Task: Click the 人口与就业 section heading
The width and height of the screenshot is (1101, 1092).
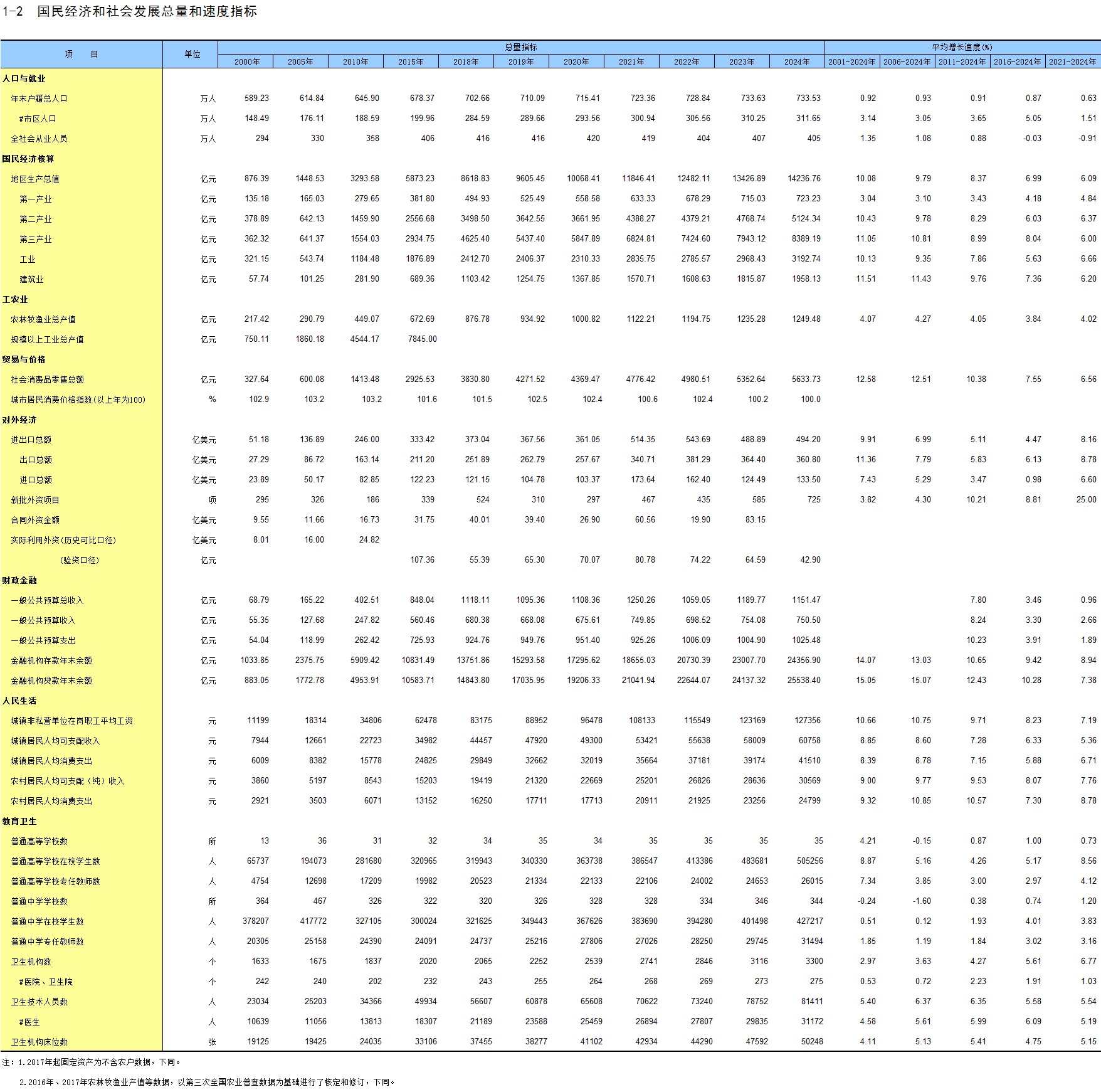Action: point(24,78)
